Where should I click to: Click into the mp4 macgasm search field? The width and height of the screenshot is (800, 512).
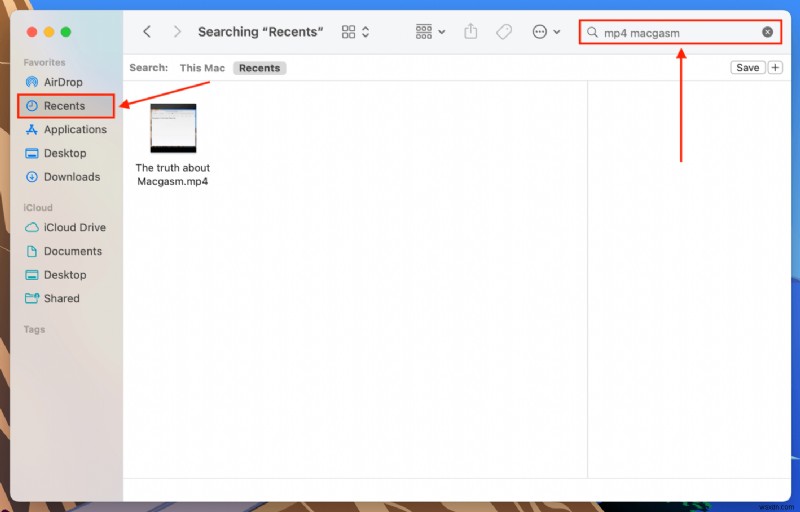[x=680, y=32]
